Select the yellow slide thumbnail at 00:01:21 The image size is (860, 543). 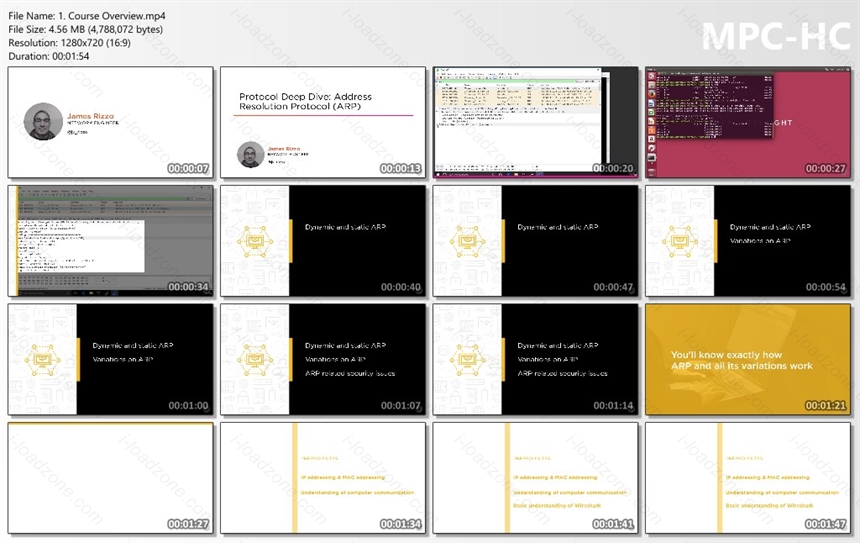coord(748,359)
